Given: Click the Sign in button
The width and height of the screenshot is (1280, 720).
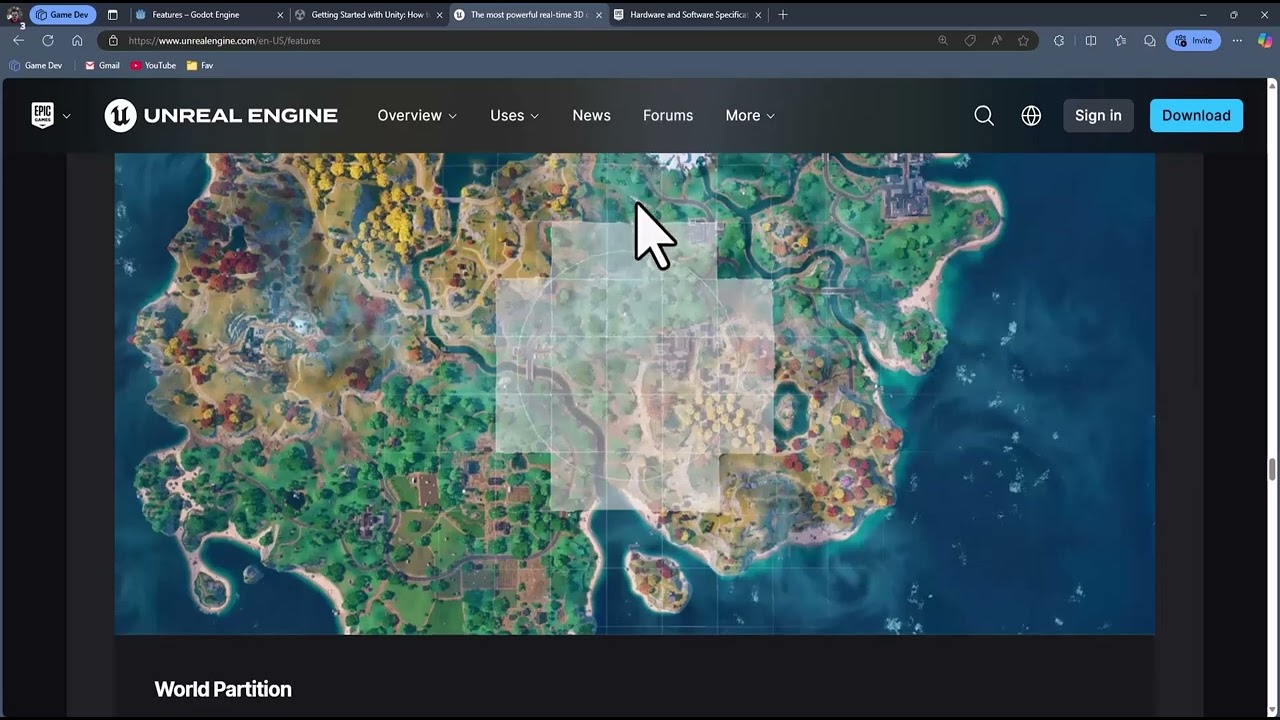Looking at the screenshot, I should 1098,116.
